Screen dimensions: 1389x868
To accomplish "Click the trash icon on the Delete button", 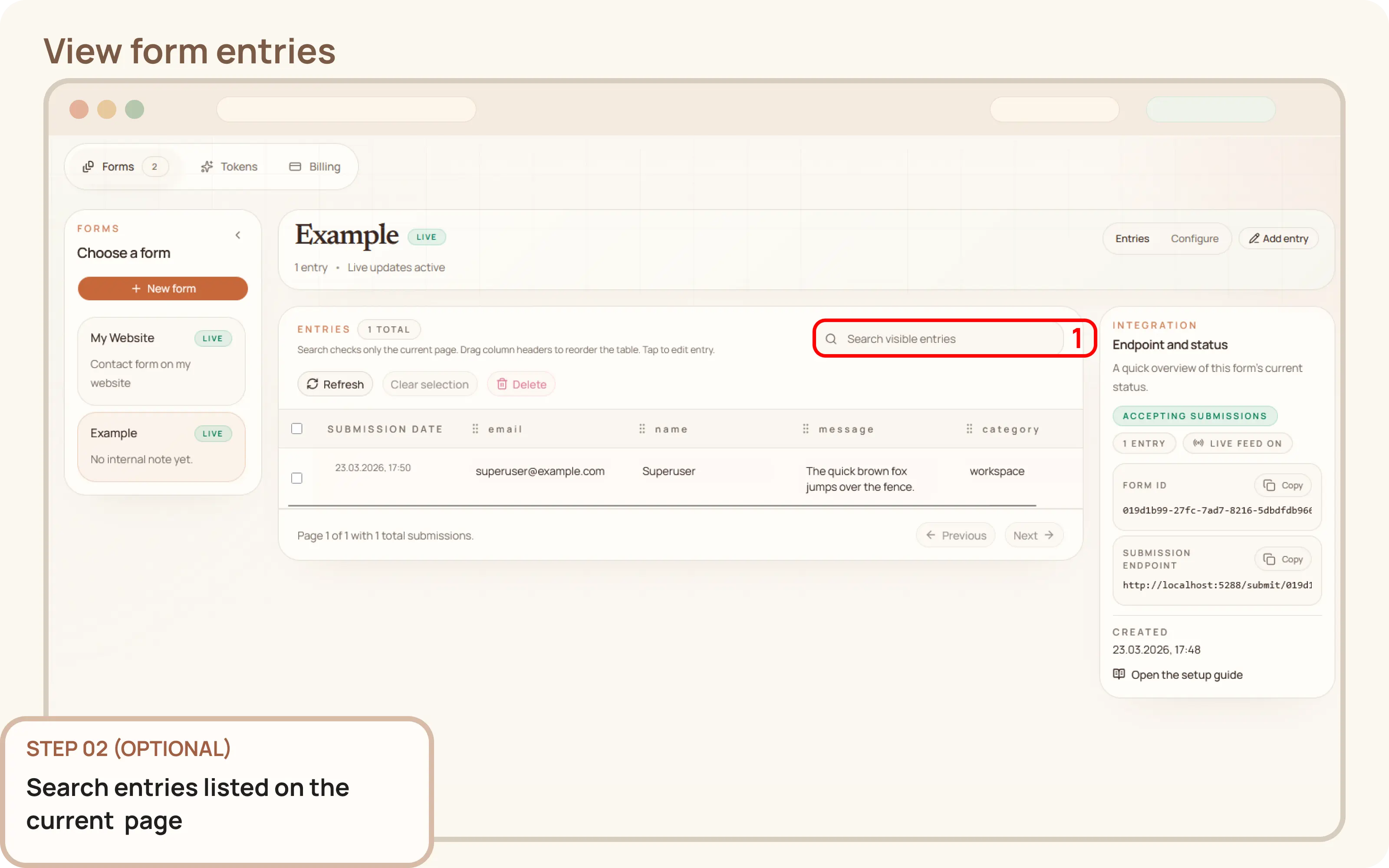I will click(503, 384).
